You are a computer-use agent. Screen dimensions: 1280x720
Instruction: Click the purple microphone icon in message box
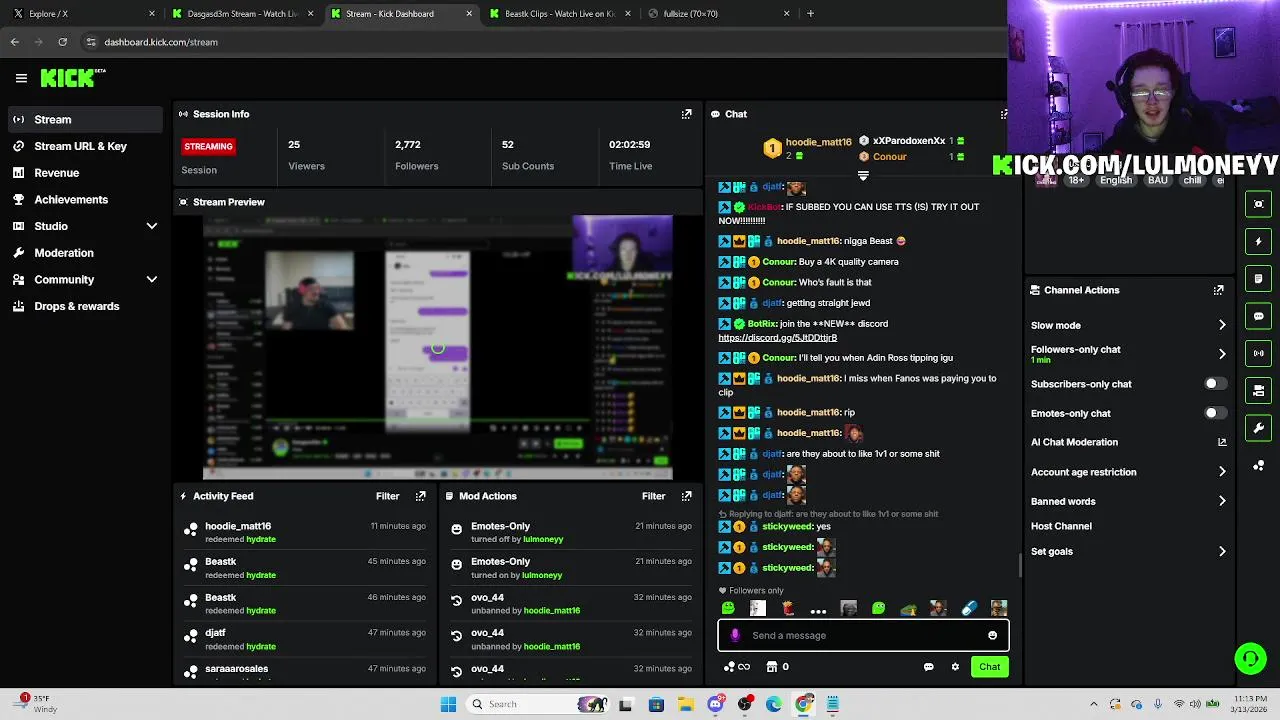coord(736,635)
